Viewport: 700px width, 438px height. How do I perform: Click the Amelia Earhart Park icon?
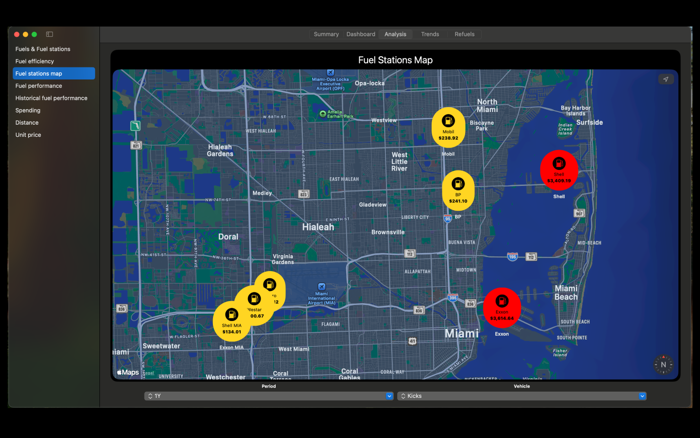pyautogui.click(x=323, y=114)
